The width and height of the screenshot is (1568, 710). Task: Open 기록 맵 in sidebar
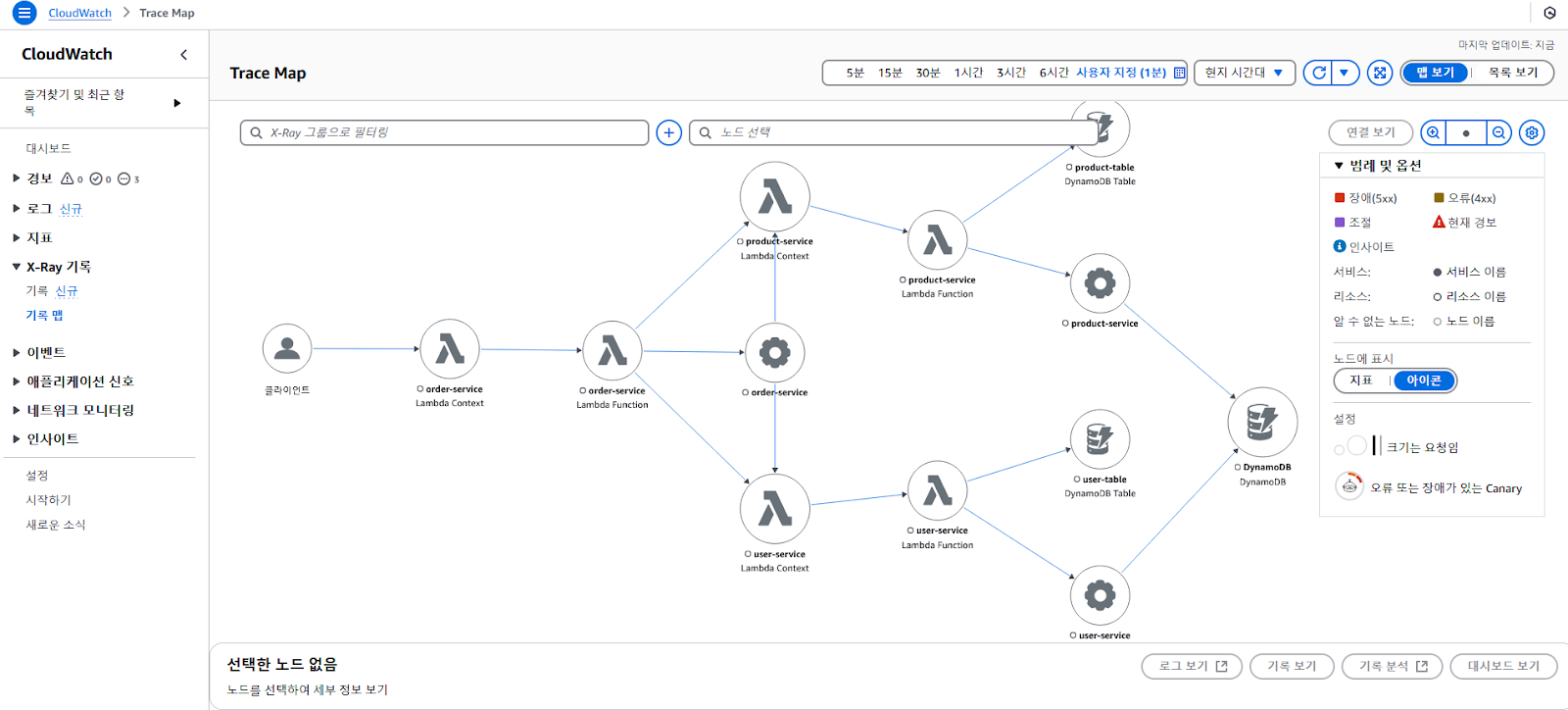(x=44, y=315)
